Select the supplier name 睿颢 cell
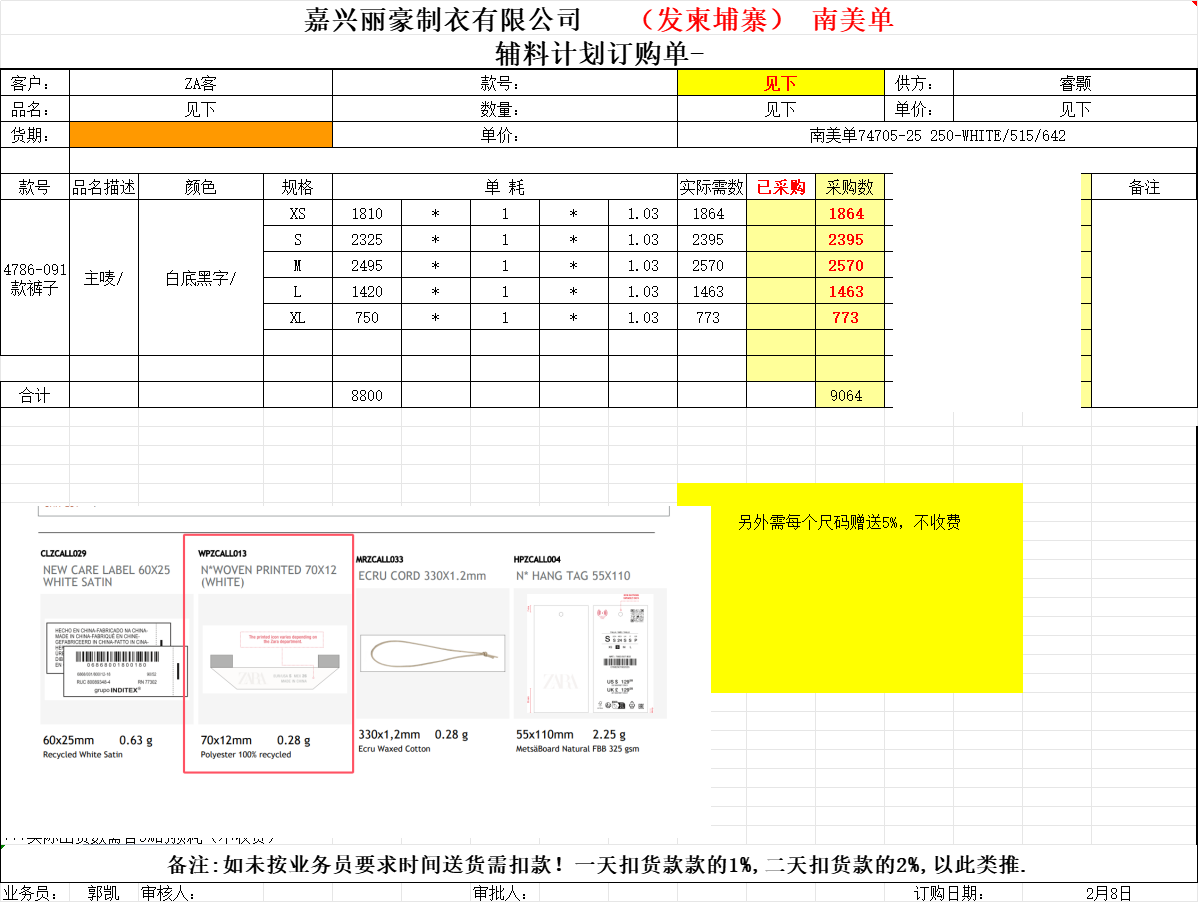Image resolution: width=1198 pixels, height=902 pixels. pos(1075,83)
